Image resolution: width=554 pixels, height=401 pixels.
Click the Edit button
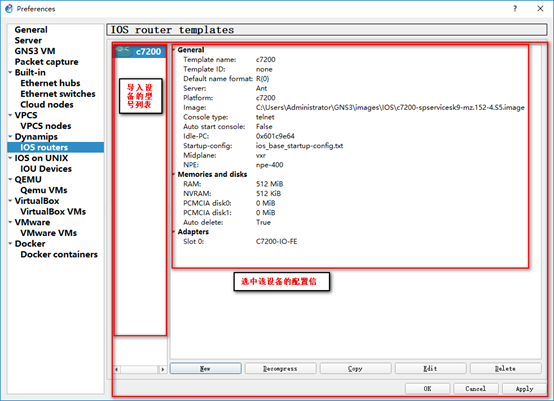(431, 368)
